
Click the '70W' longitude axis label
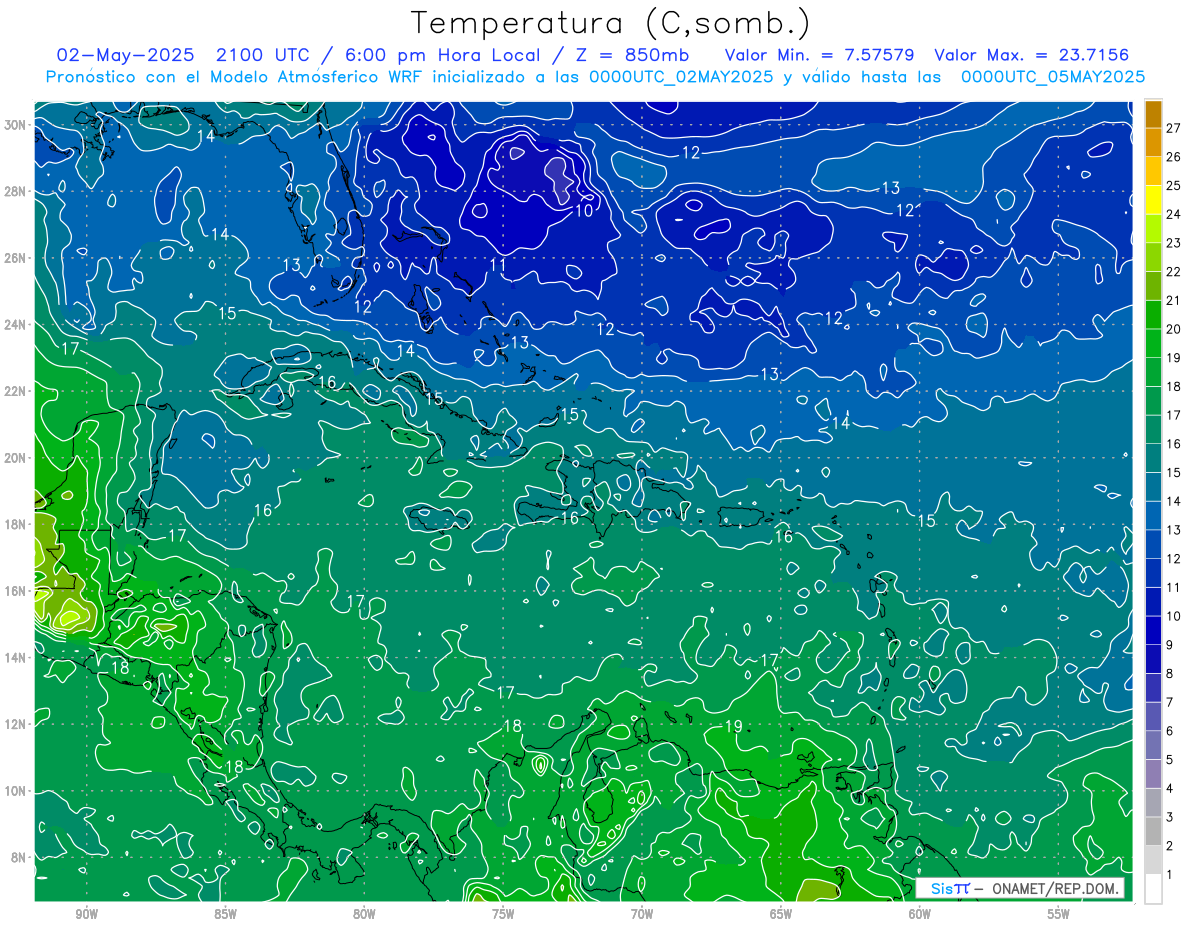[x=642, y=914]
